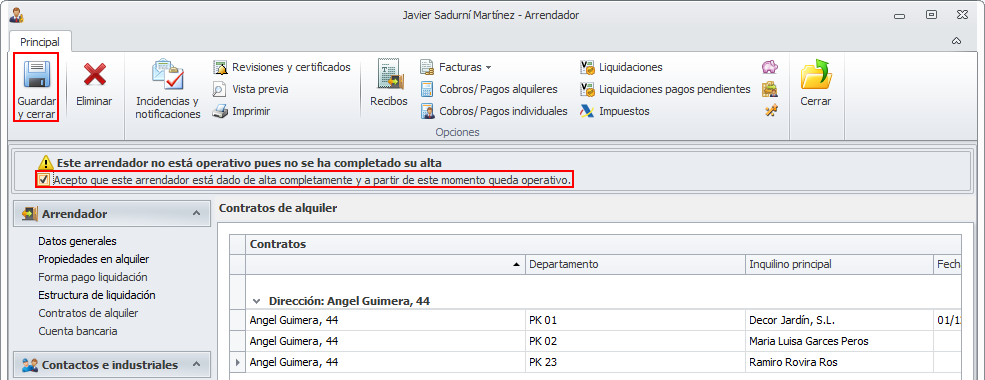This screenshot has width=985, height=380.
Task: Delete the landlord with the Eliminar icon
Action: pos(94,74)
